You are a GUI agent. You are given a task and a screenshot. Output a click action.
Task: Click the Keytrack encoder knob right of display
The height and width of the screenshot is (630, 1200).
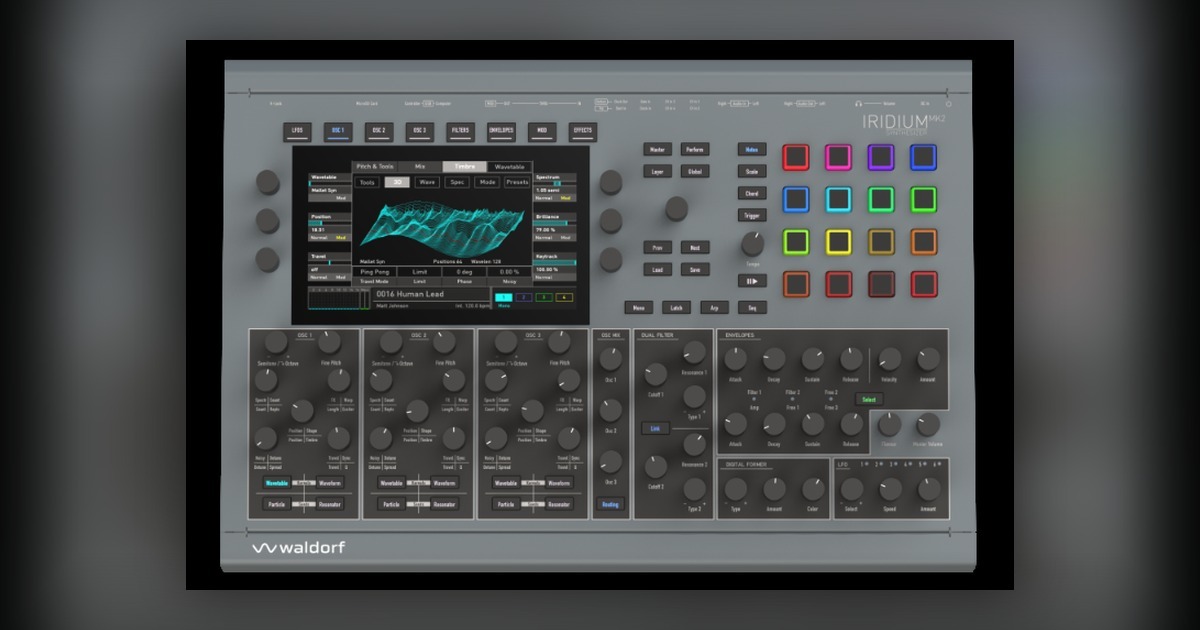[611, 259]
